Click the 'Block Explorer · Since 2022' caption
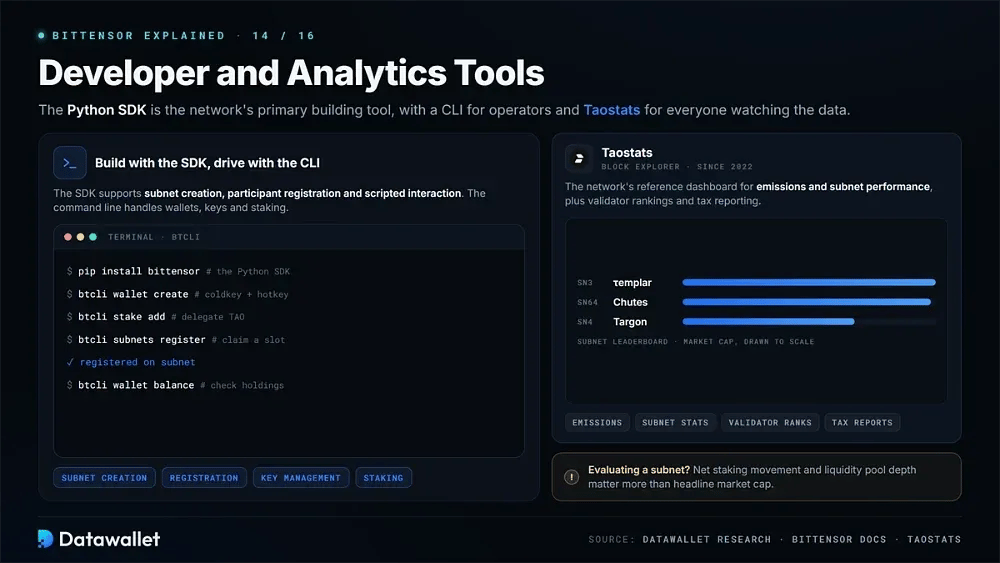 coord(677,166)
